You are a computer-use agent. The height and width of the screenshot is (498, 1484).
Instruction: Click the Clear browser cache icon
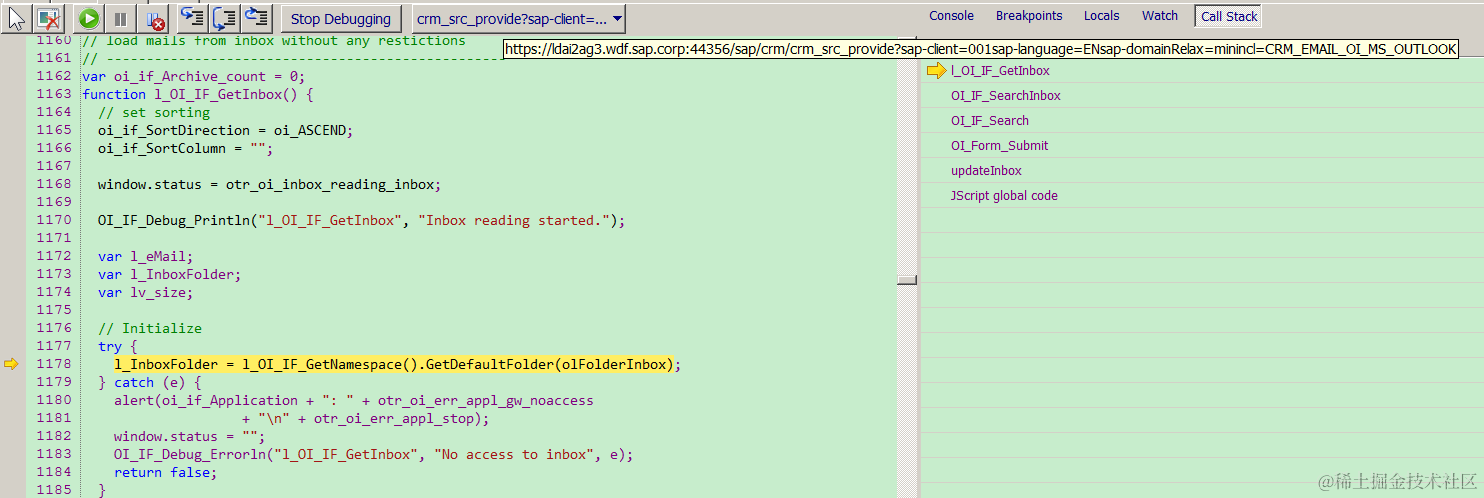coord(48,18)
